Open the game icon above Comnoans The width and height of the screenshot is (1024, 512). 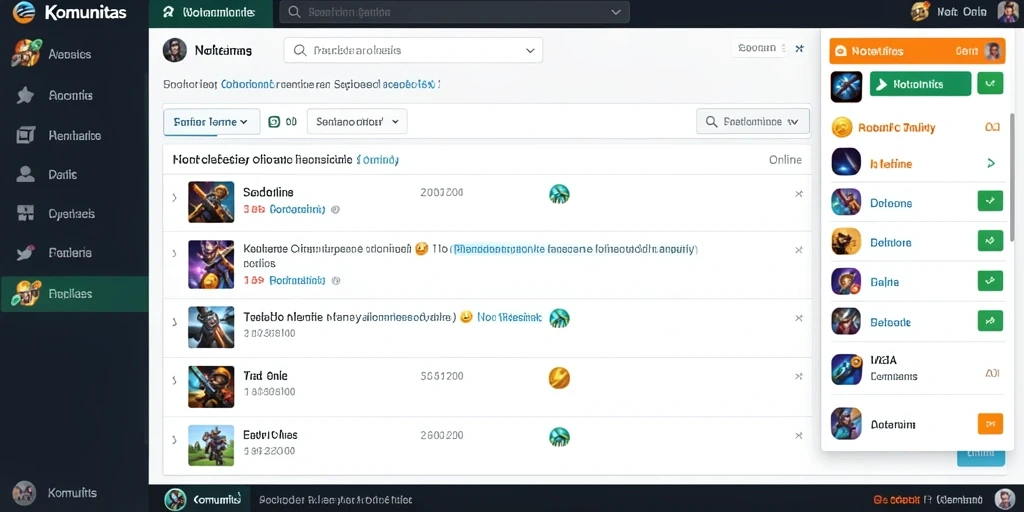[x=846, y=369]
